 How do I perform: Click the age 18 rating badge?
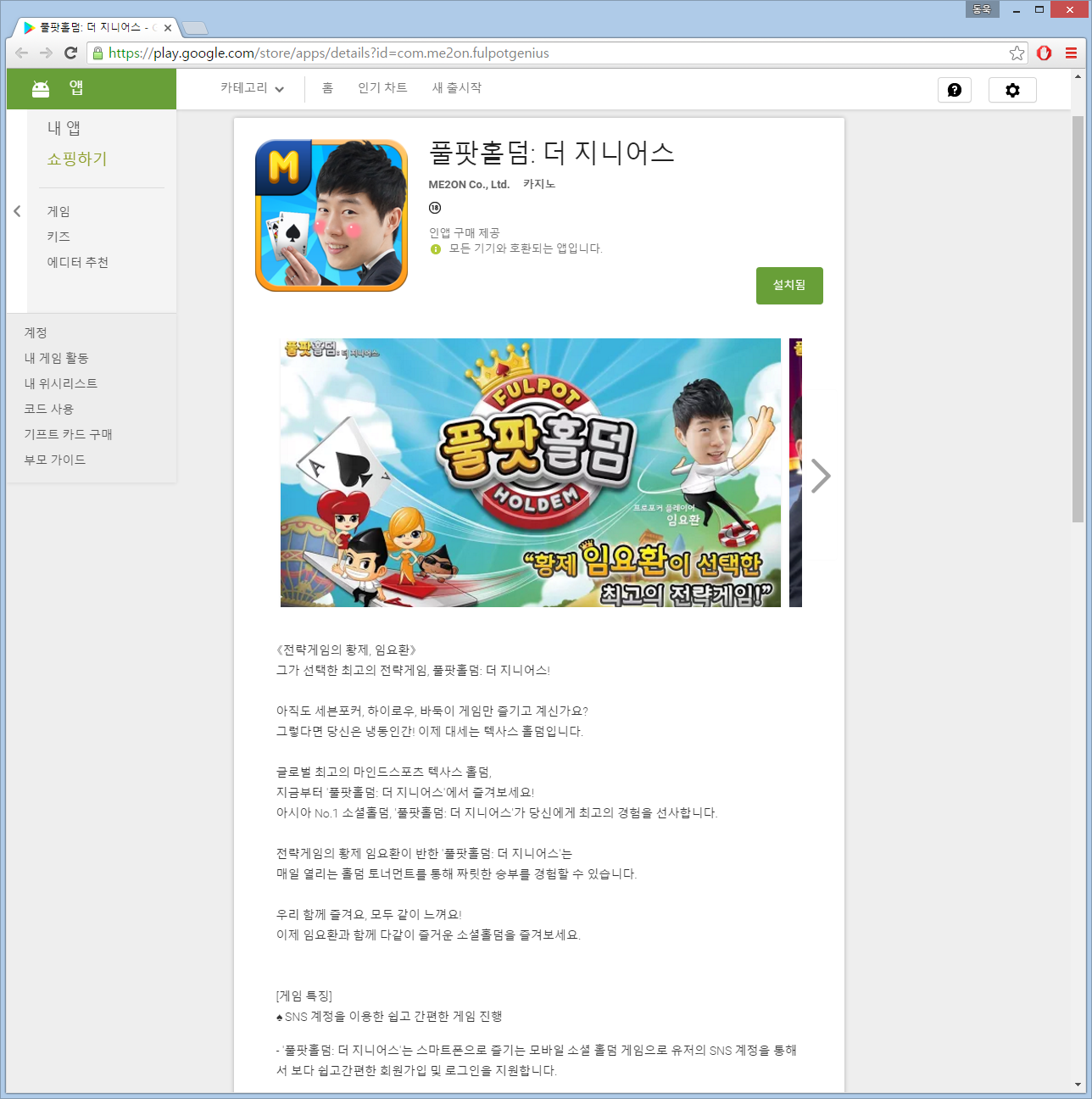pos(435,208)
